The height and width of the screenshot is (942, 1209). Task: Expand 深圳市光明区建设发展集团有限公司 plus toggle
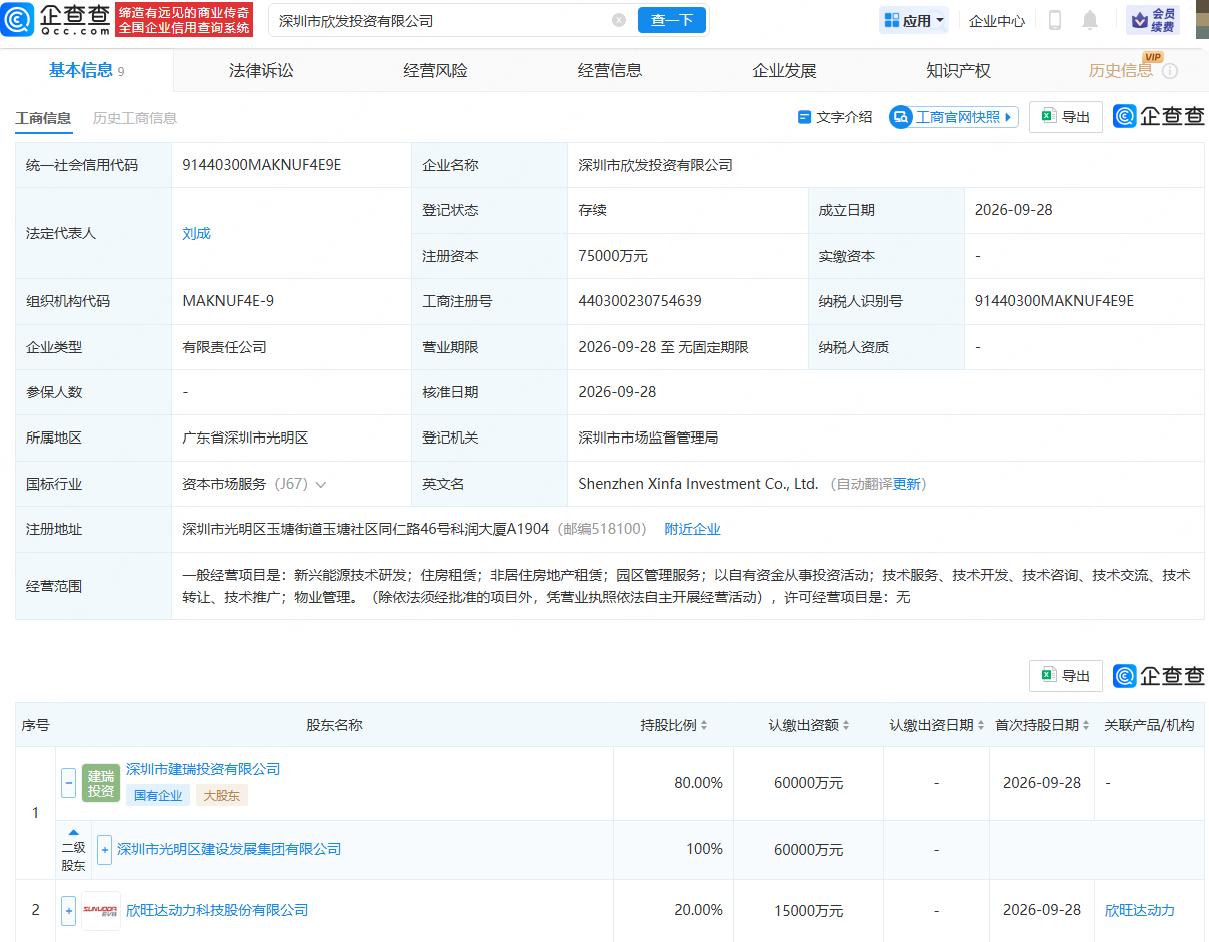[104, 849]
